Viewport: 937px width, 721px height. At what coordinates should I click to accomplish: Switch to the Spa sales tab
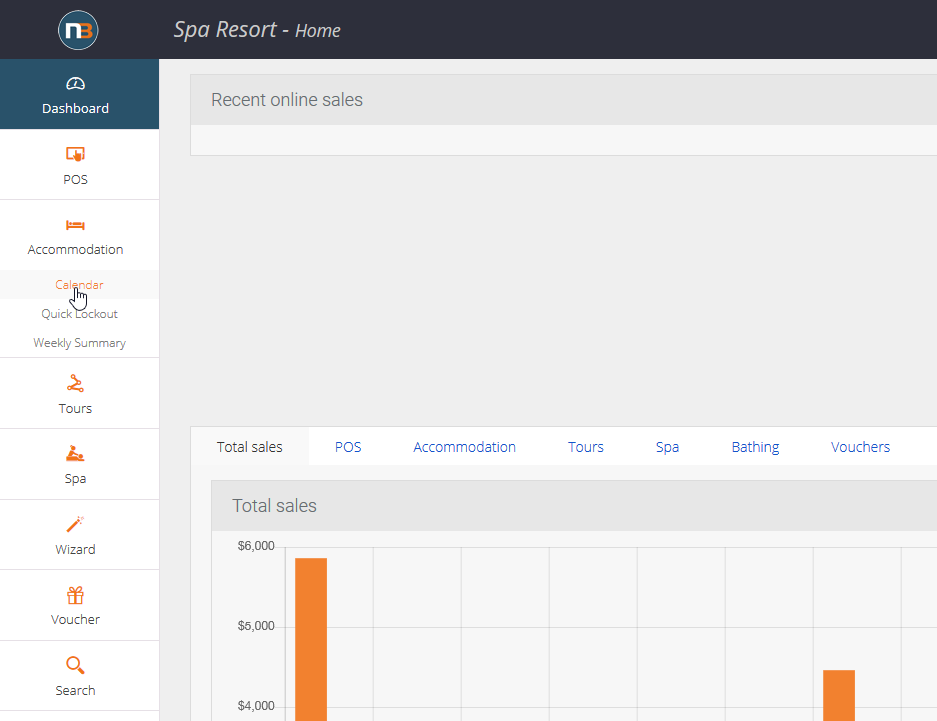667,447
